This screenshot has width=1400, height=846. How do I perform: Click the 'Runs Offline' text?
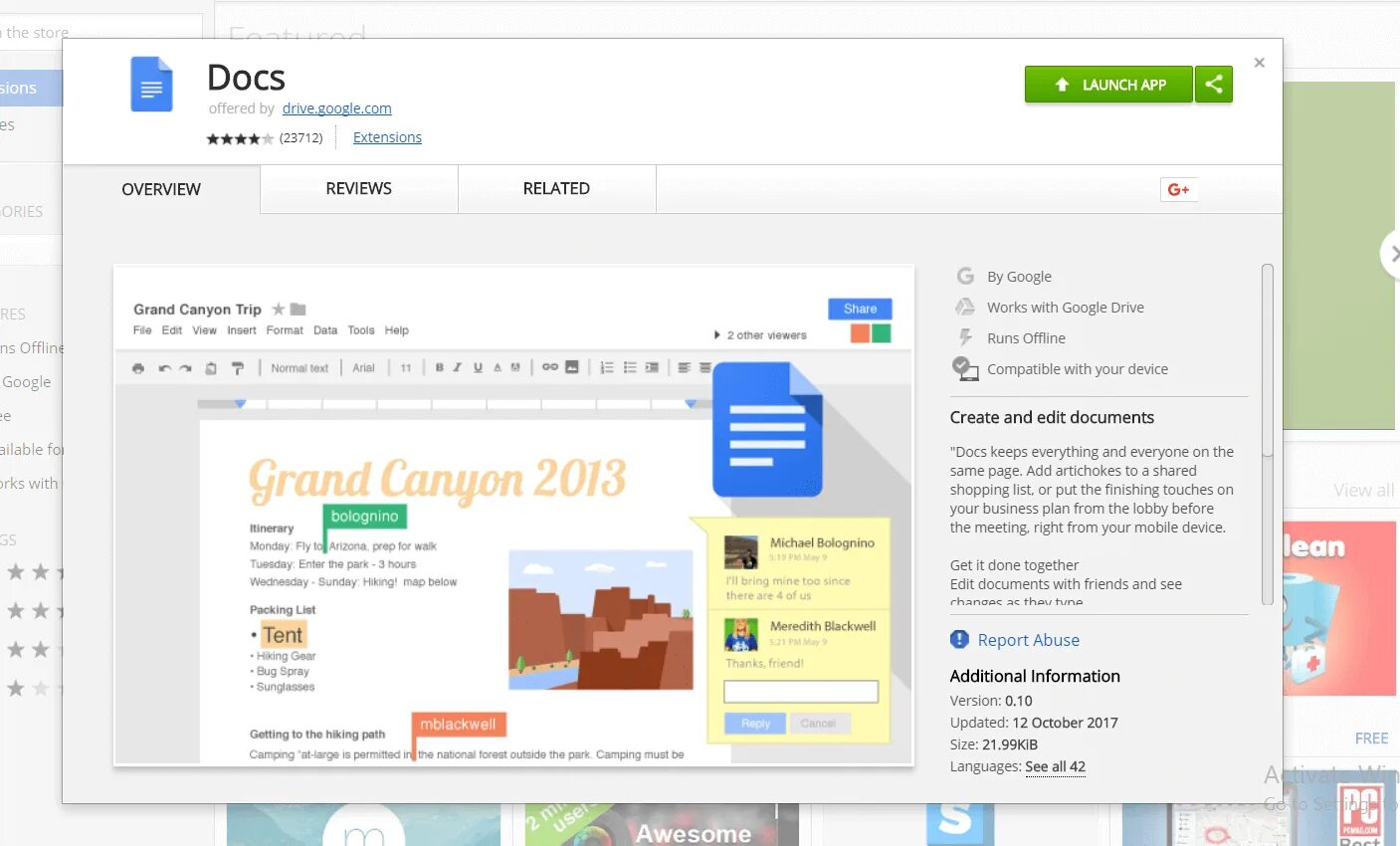[x=1026, y=338]
